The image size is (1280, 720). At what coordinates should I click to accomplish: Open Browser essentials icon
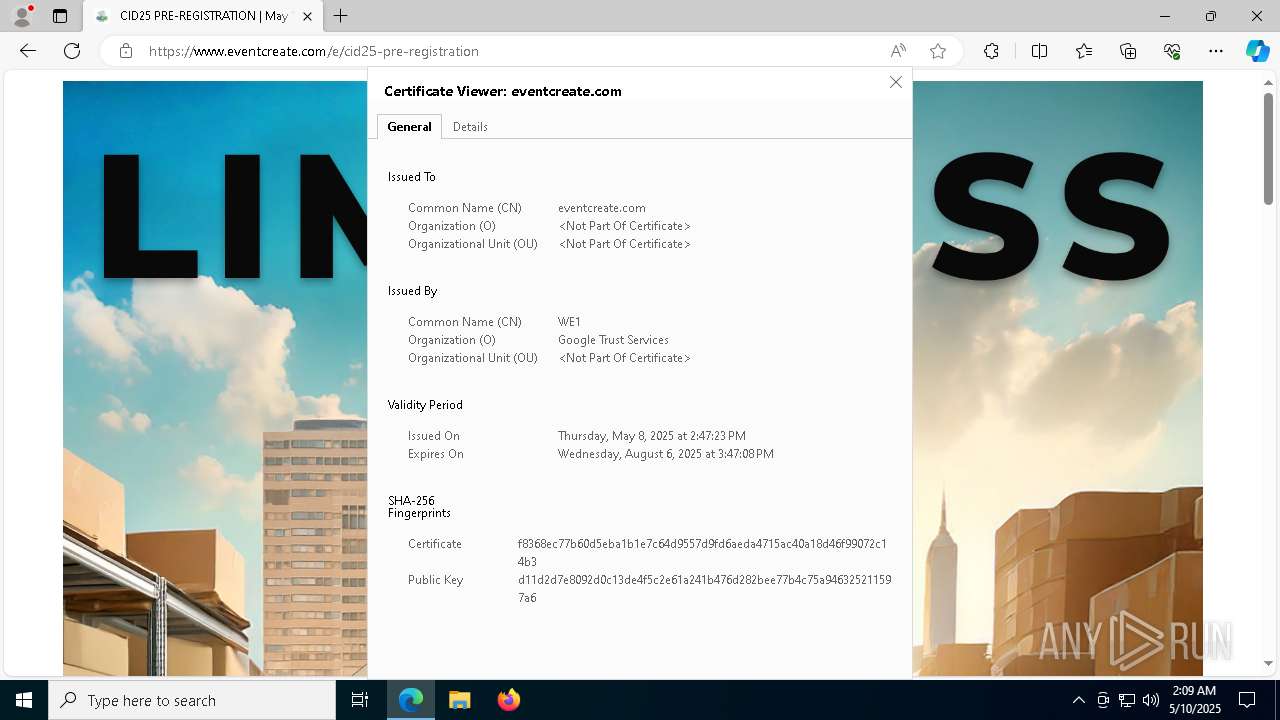point(1172,51)
